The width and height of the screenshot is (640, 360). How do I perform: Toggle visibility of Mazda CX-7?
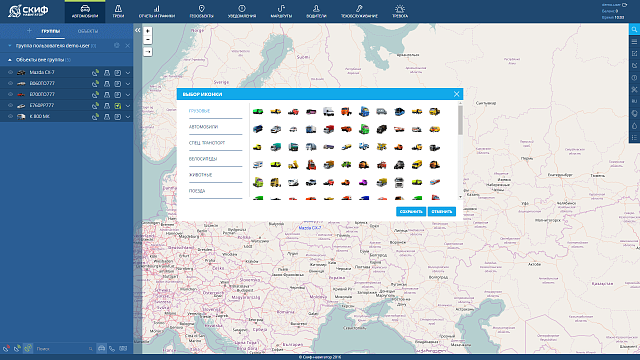[x=11, y=72]
